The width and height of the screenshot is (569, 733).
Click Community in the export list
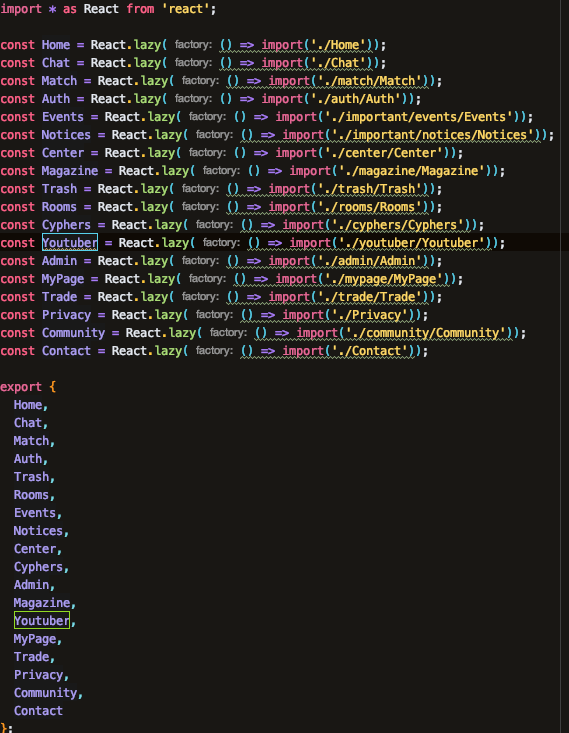tap(45, 693)
